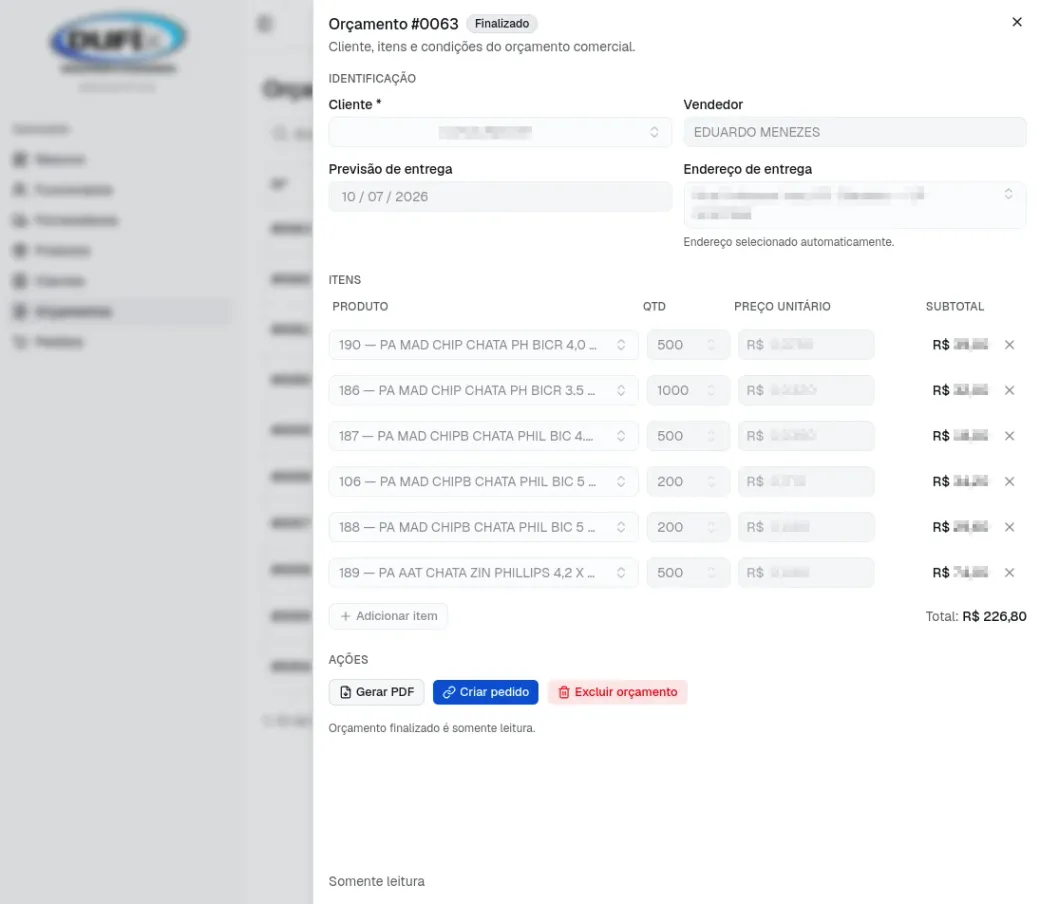The width and height of the screenshot is (1040, 904).
Task: Click the unit price field for item 190
Action: tap(806, 345)
